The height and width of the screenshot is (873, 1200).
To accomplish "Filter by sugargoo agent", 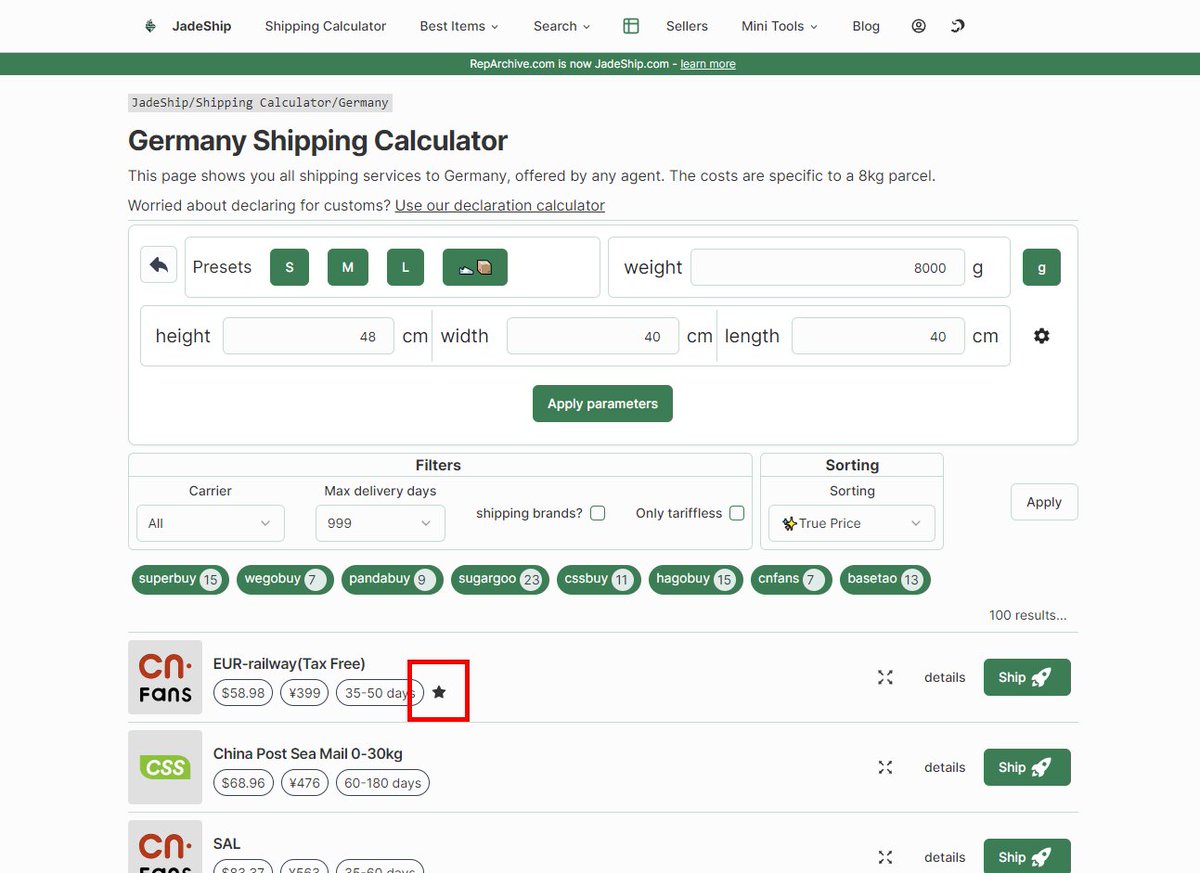I will tap(500, 579).
